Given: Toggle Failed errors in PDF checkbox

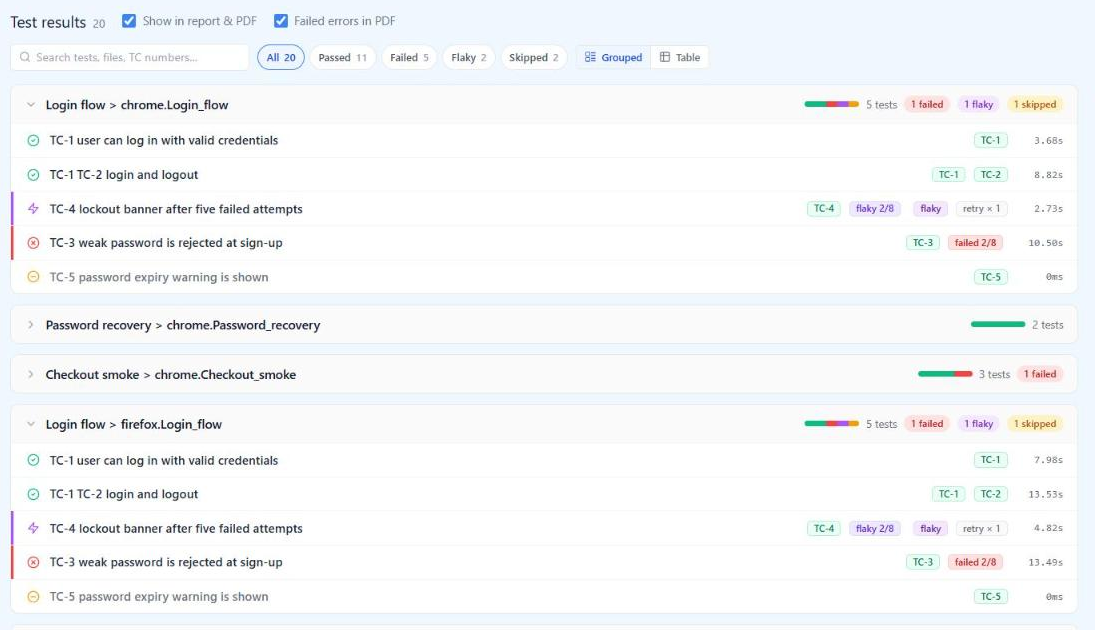Looking at the screenshot, I should pyautogui.click(x=281, y=21).
